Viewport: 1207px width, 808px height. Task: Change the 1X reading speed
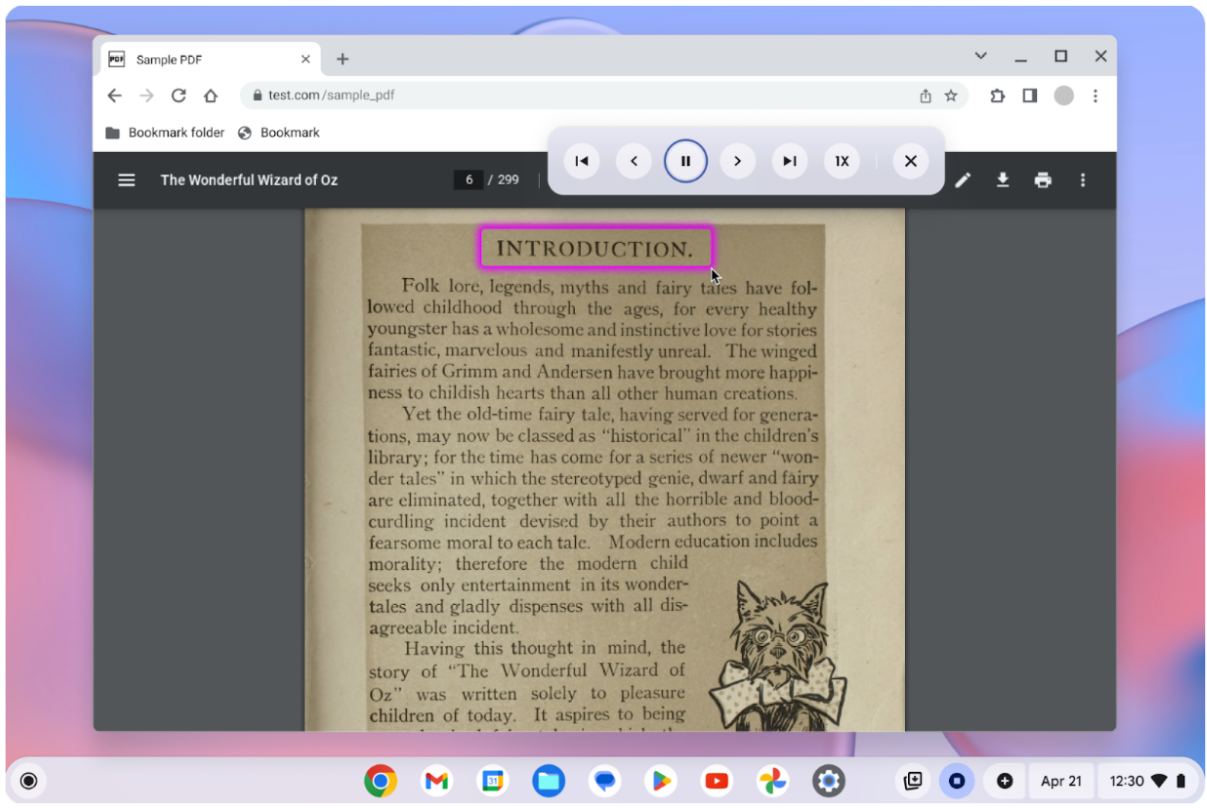(x=842, y=161)
